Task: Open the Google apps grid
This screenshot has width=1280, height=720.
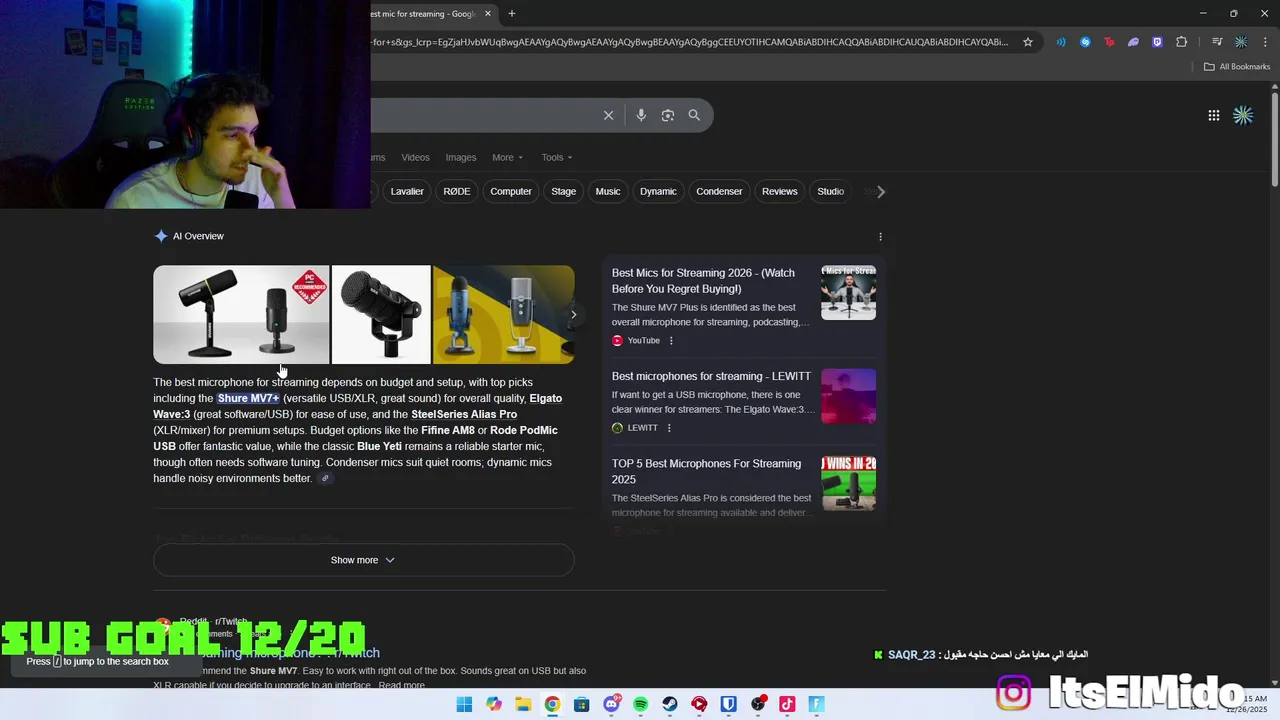Action: (x=1213, y=115)
